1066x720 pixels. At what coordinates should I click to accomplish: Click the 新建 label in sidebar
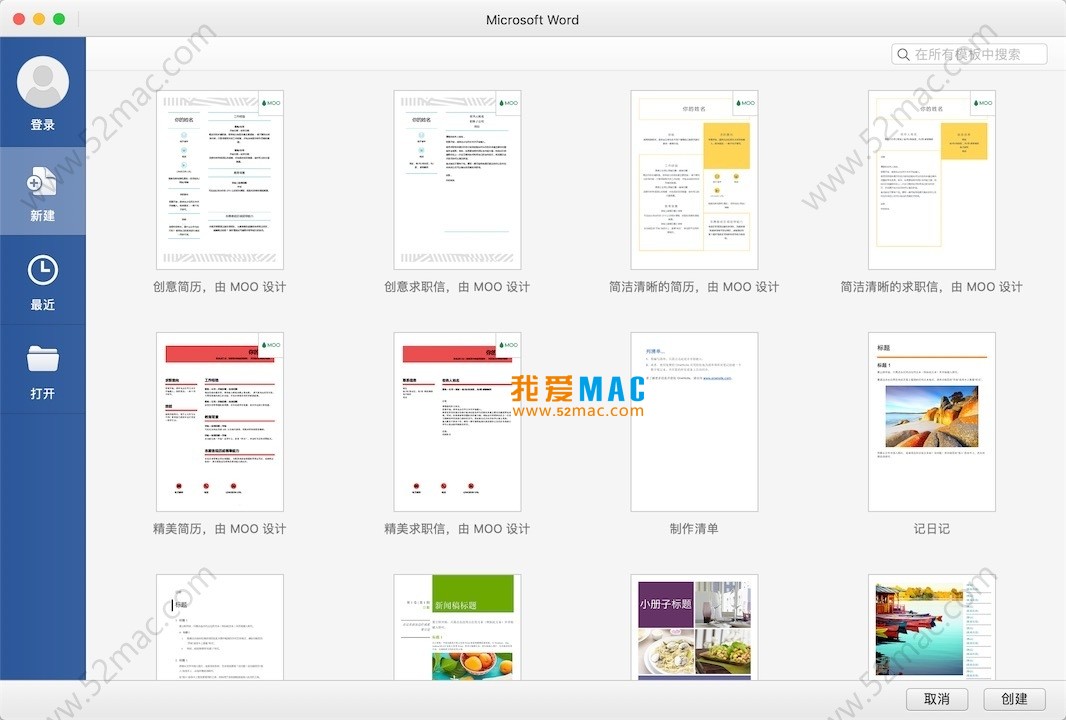43,216
